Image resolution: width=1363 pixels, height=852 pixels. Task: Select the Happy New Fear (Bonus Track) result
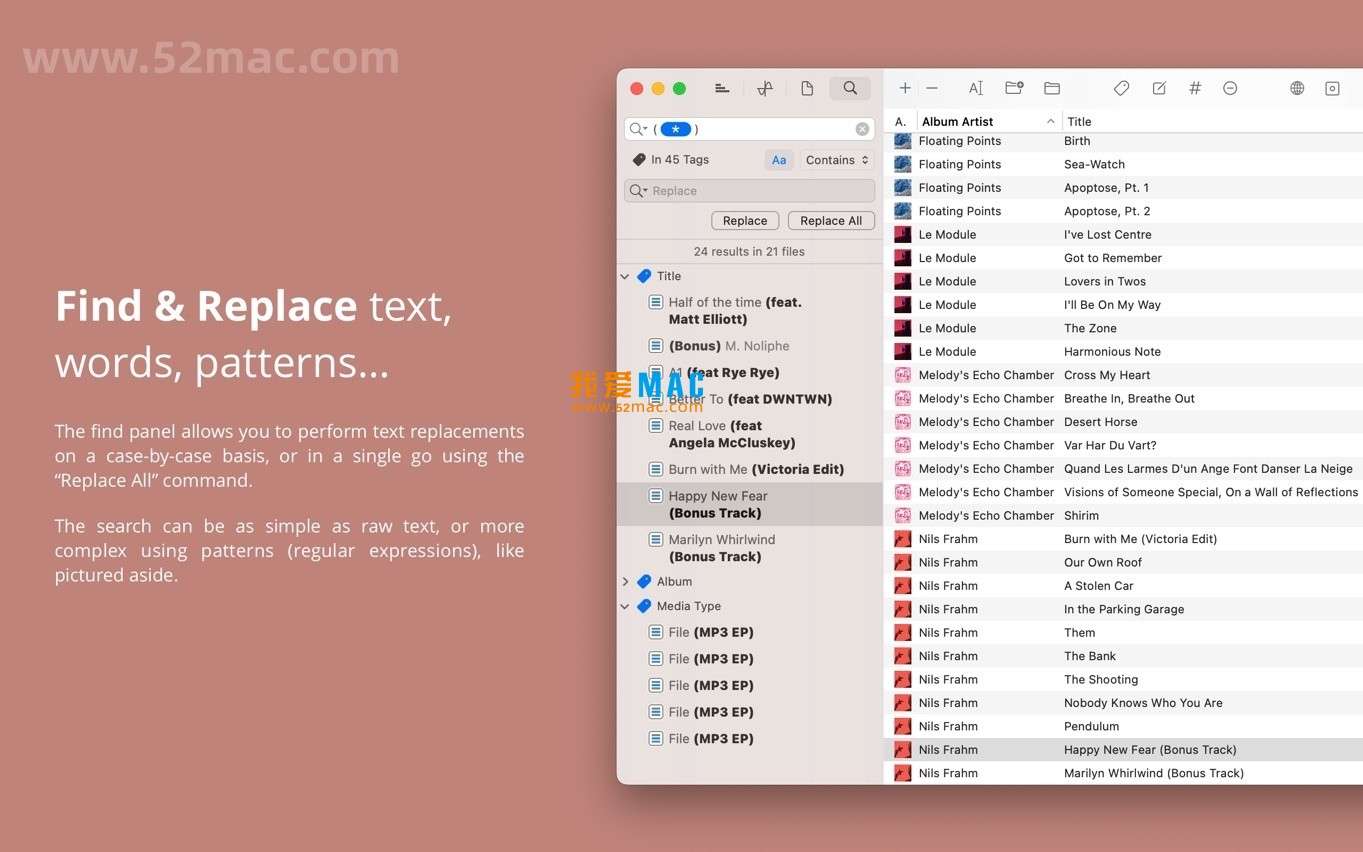click(740, 504)
